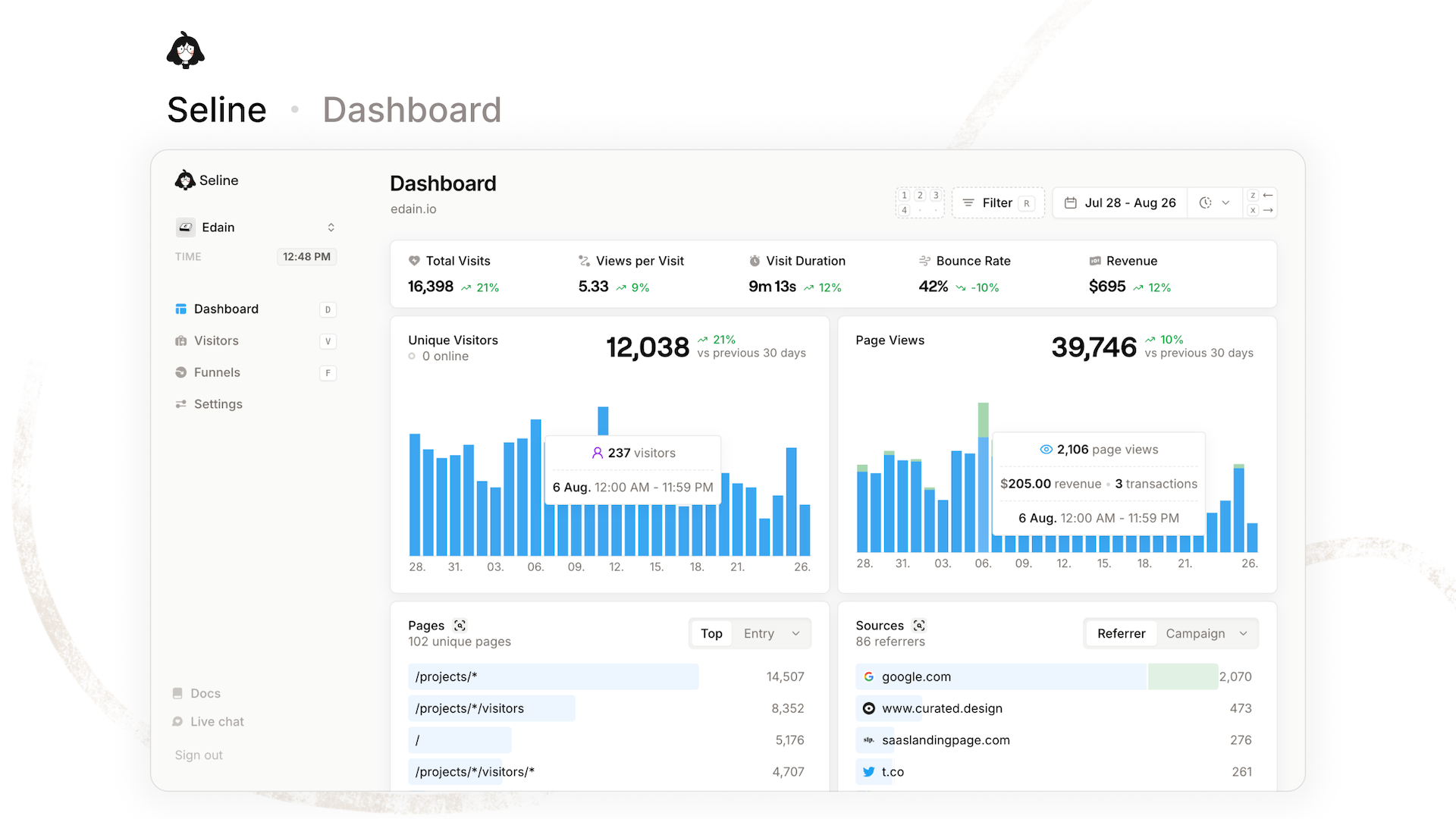The image size is (1456, 819).
Task: Click the Sources expand icon
Action: [x=919, y=626]
